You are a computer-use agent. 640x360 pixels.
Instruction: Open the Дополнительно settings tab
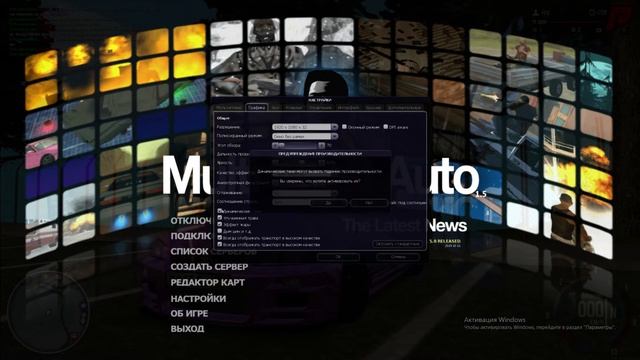[x=404, y=108]
